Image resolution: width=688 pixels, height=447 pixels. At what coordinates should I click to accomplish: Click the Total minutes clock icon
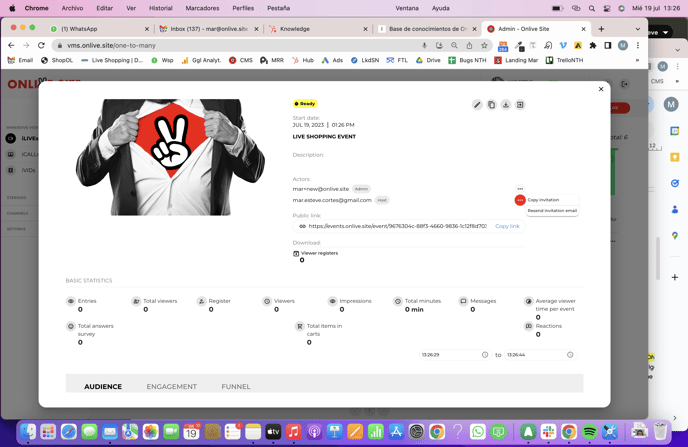398,301
